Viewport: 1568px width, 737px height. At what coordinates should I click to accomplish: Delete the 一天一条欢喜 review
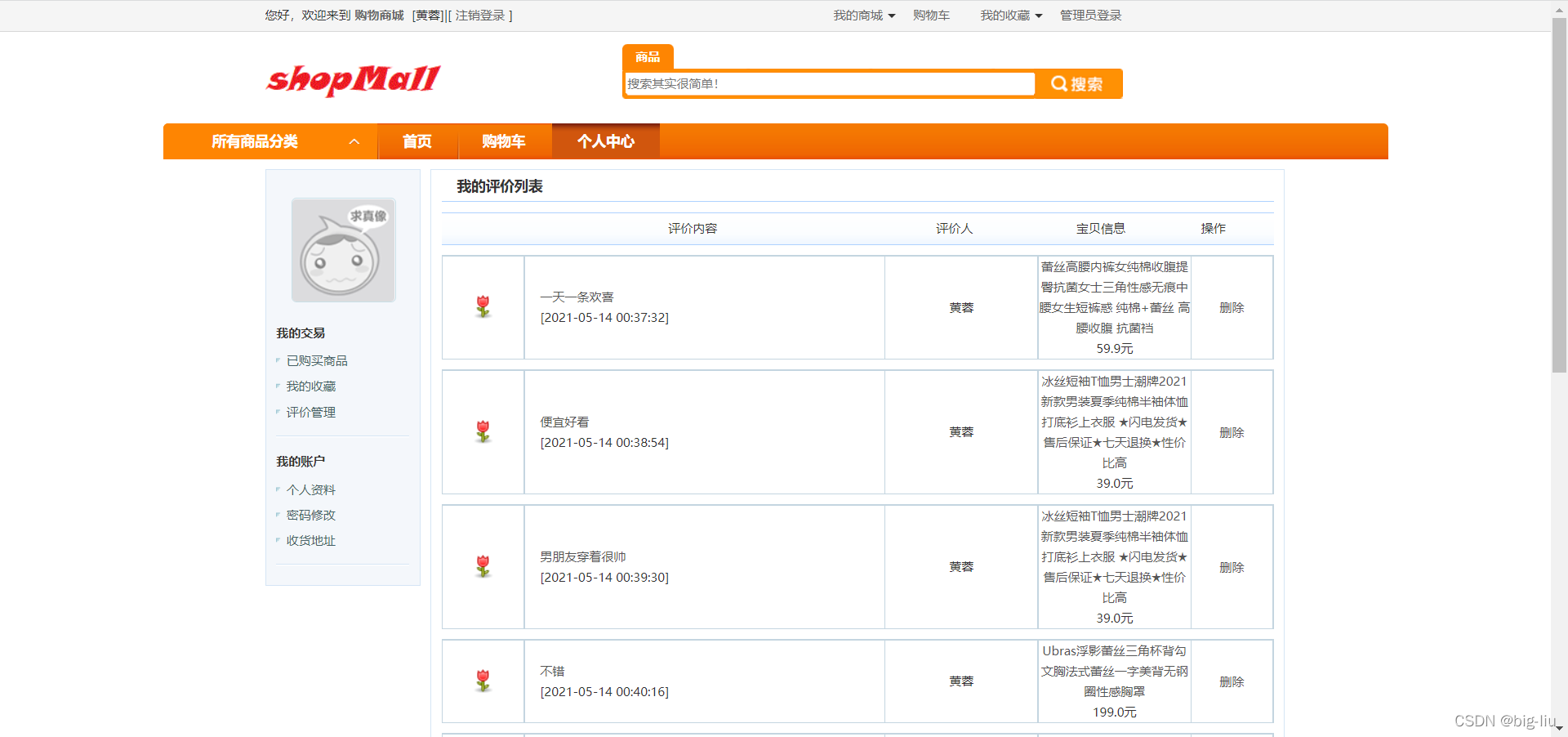click(x=1232, y=307)
